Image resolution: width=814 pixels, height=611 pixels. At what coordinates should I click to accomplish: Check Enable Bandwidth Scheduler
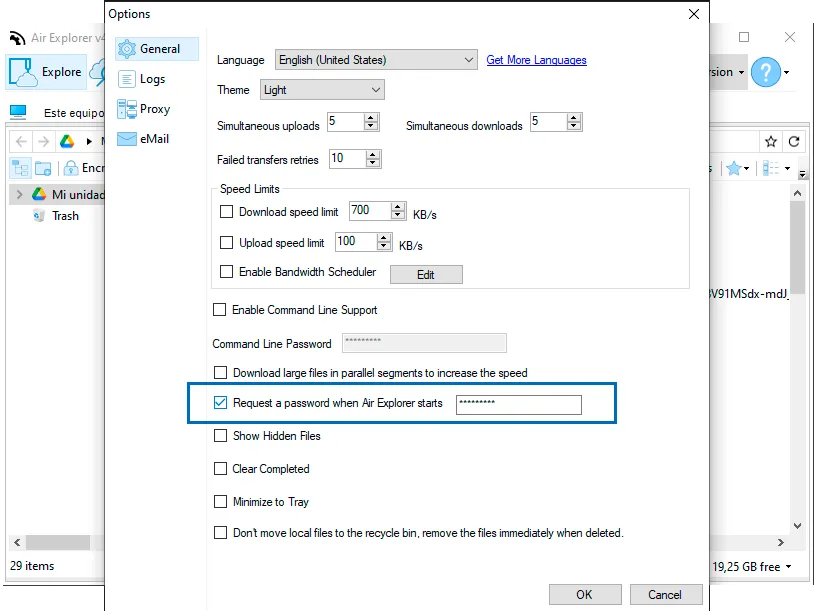coord(226,271)
